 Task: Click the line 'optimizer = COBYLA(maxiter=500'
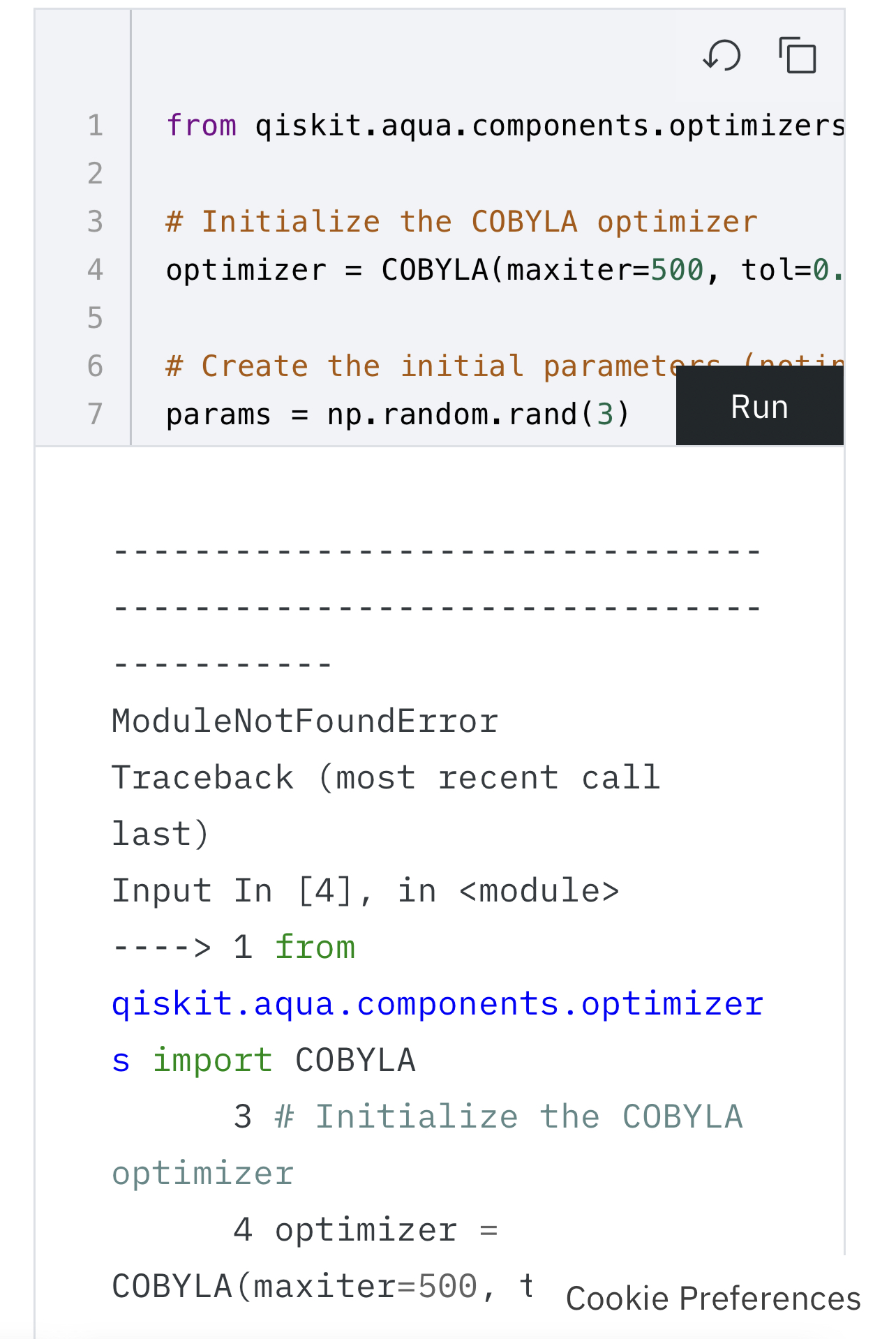coord(505,270)
